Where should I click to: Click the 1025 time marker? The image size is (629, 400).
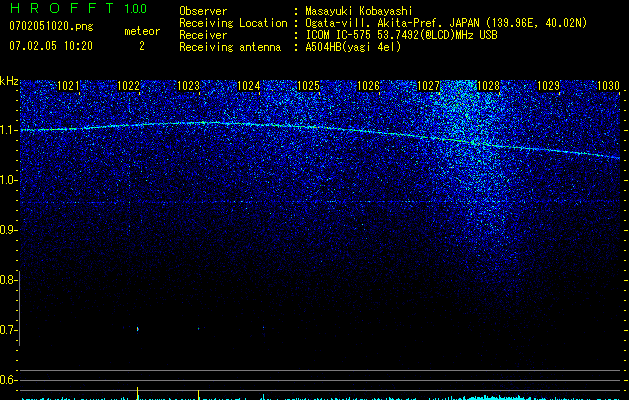pyautogui.click(x=308, y=86)
